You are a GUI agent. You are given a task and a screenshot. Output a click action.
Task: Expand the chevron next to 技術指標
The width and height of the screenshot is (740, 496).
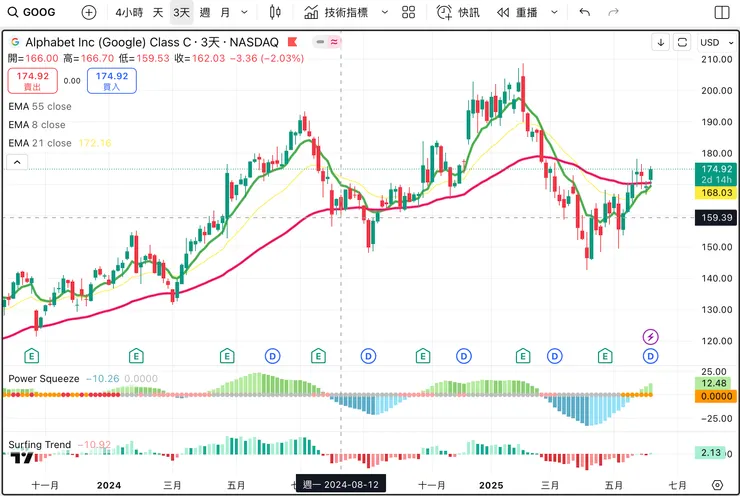pos(385,12)
